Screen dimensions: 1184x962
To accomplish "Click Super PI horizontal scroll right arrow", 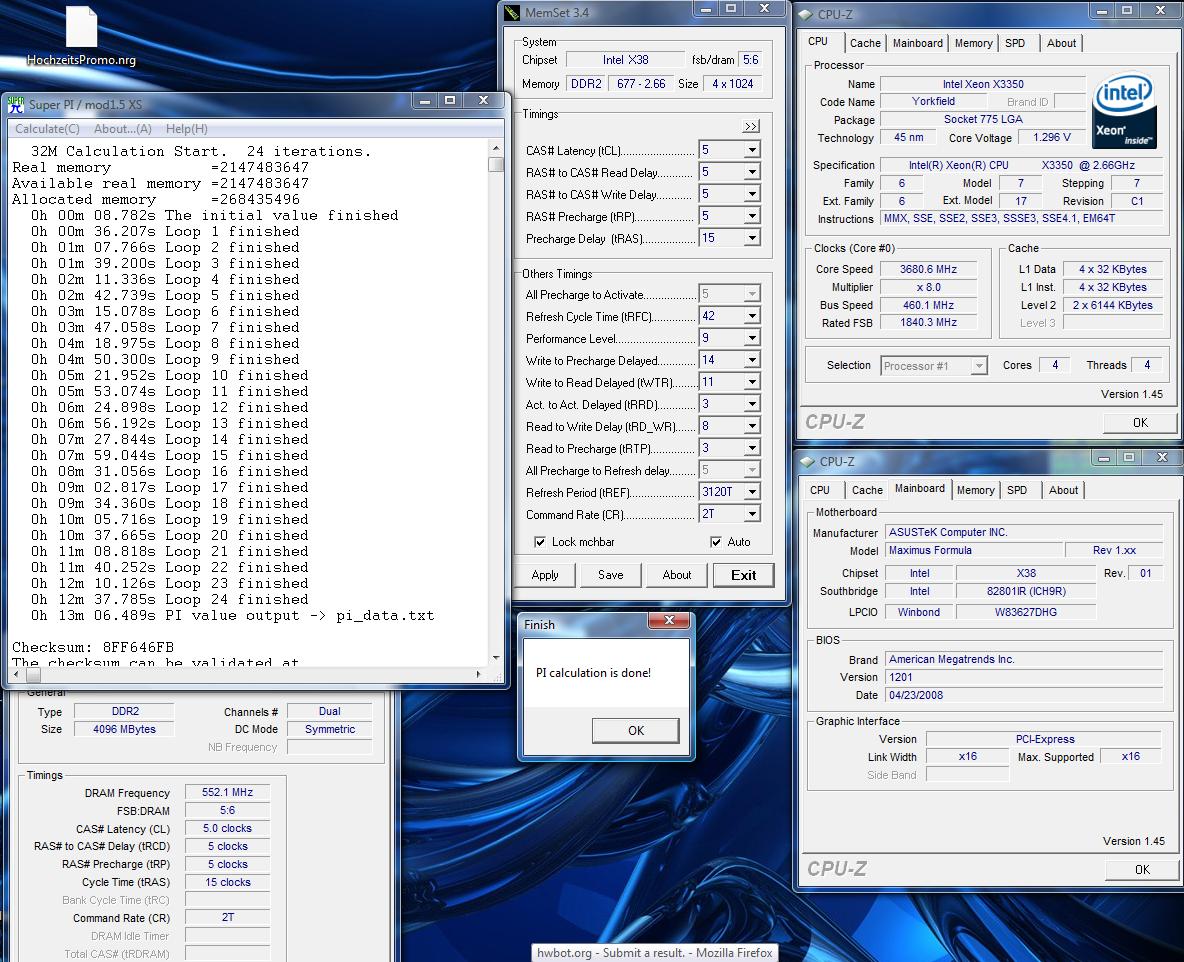I will pos(479,674).
